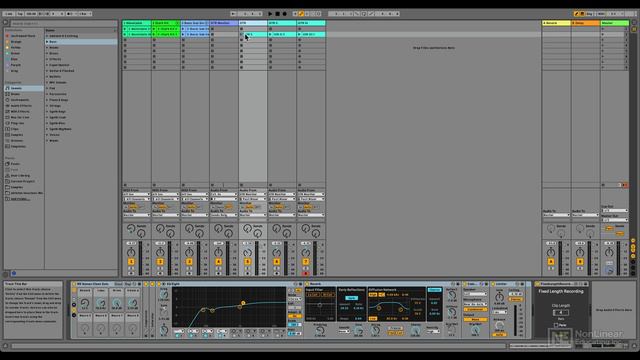
Task: Focus the browser search field
Action: coord(63,23)
